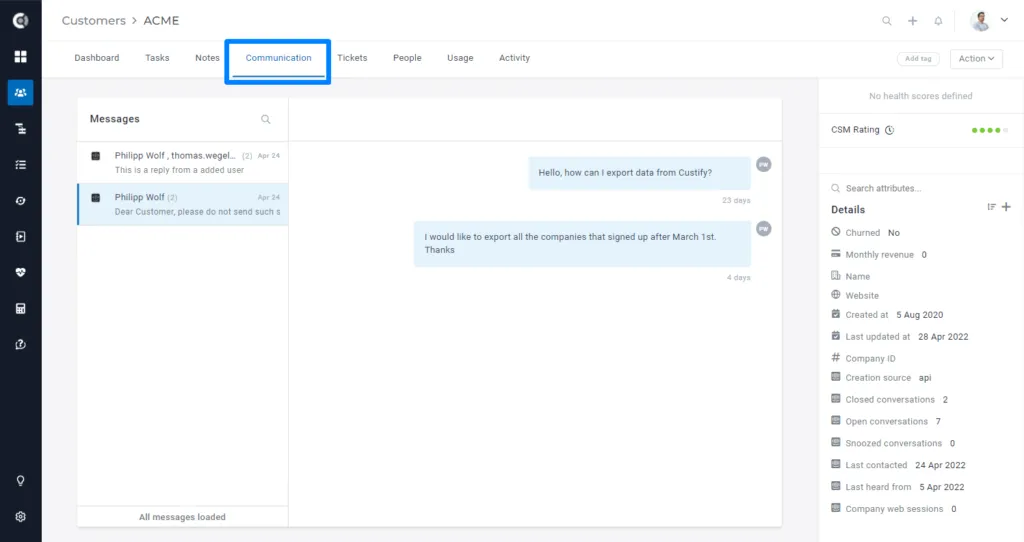Open the notifications bell icon
Screen dimensions: 1024x542
pyautogui.click(x=938, y=21)
